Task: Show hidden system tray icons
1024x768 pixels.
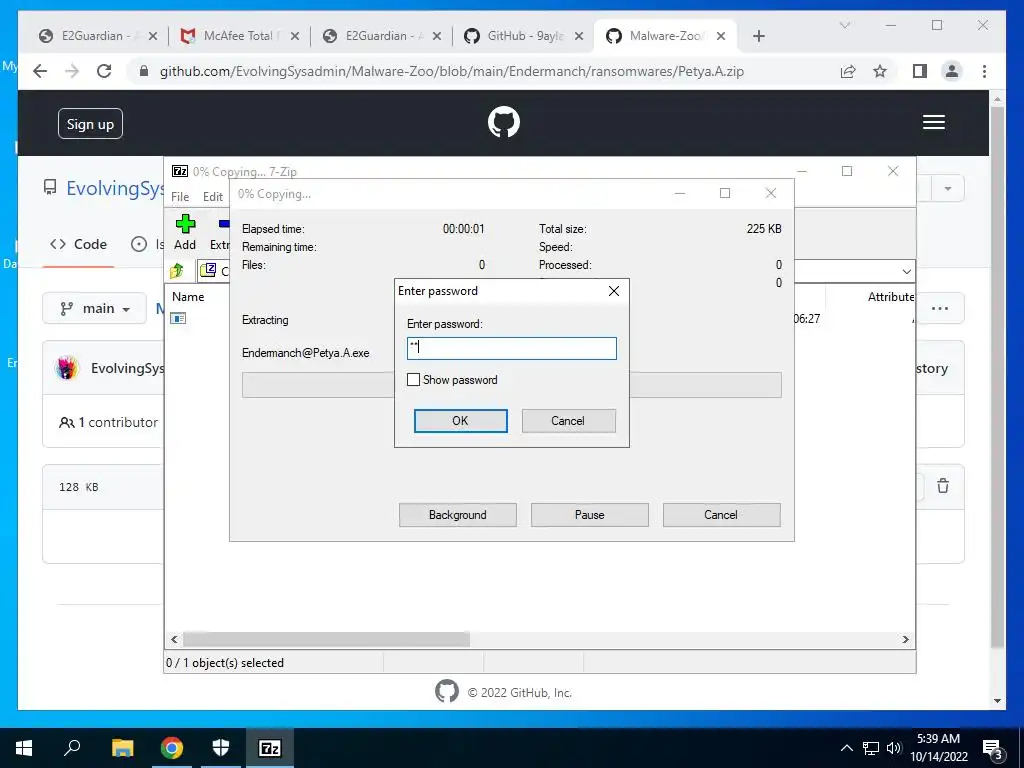Action: (846, 748)
